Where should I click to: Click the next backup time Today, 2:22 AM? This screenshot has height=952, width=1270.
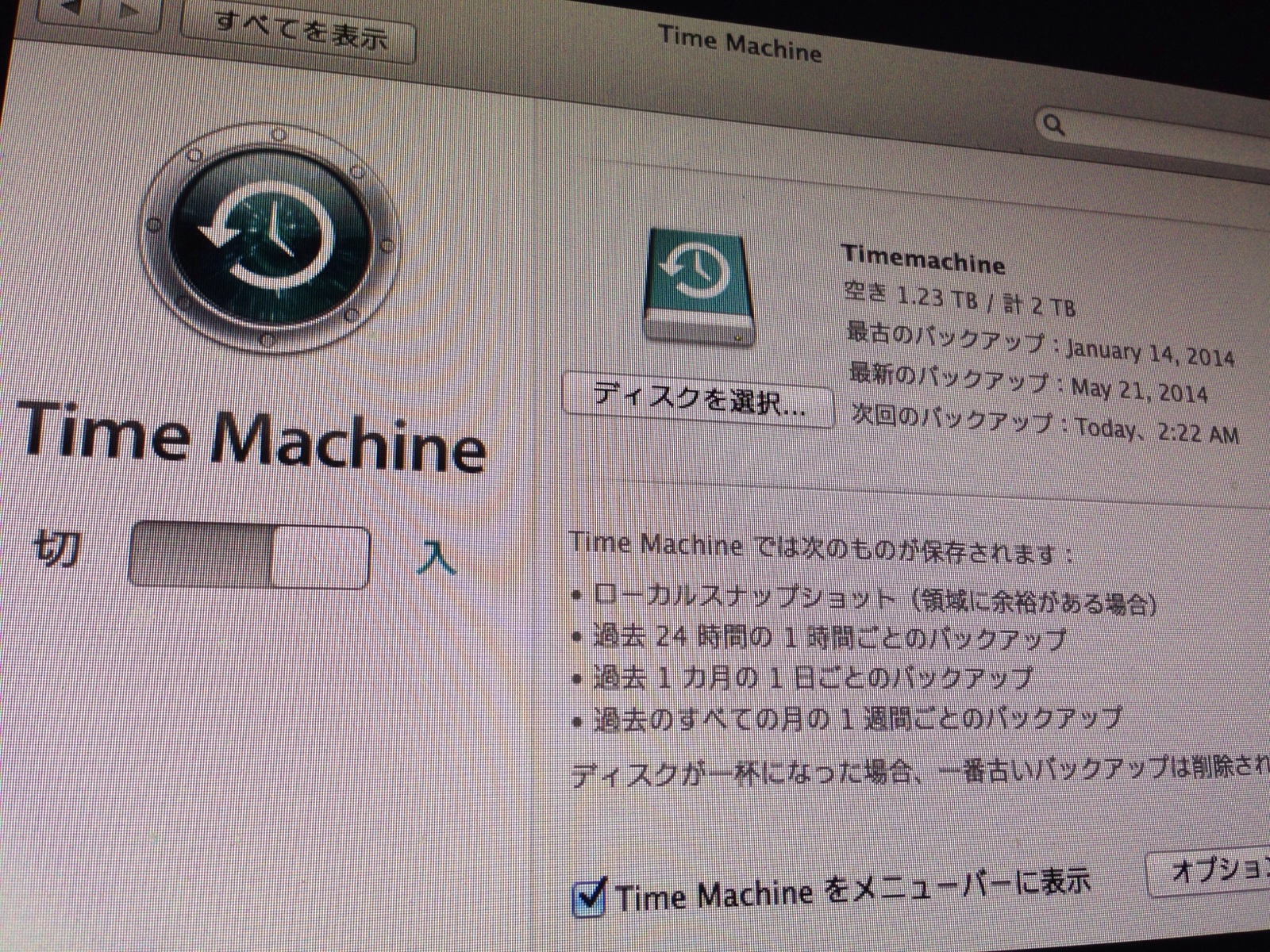coord(1156,432)
